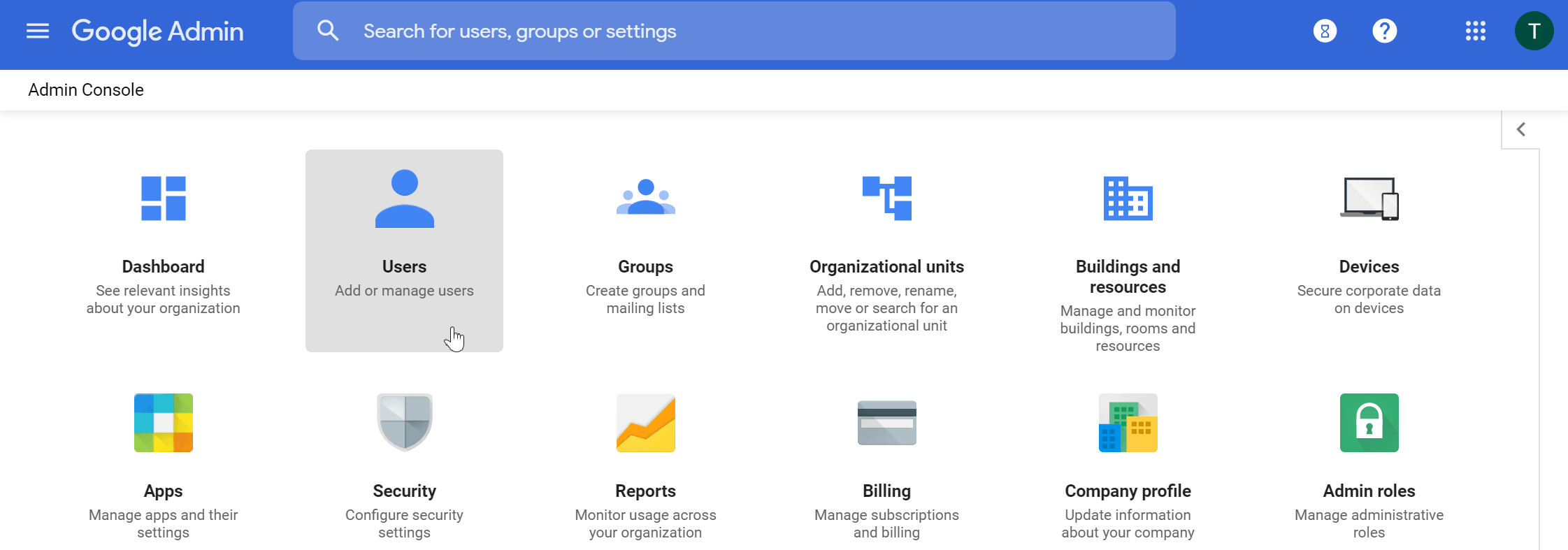Open the Google apps grid launcher
Image resolution: width=1568 pixels, height=550 pixels.
click(x=1475, y=31)
